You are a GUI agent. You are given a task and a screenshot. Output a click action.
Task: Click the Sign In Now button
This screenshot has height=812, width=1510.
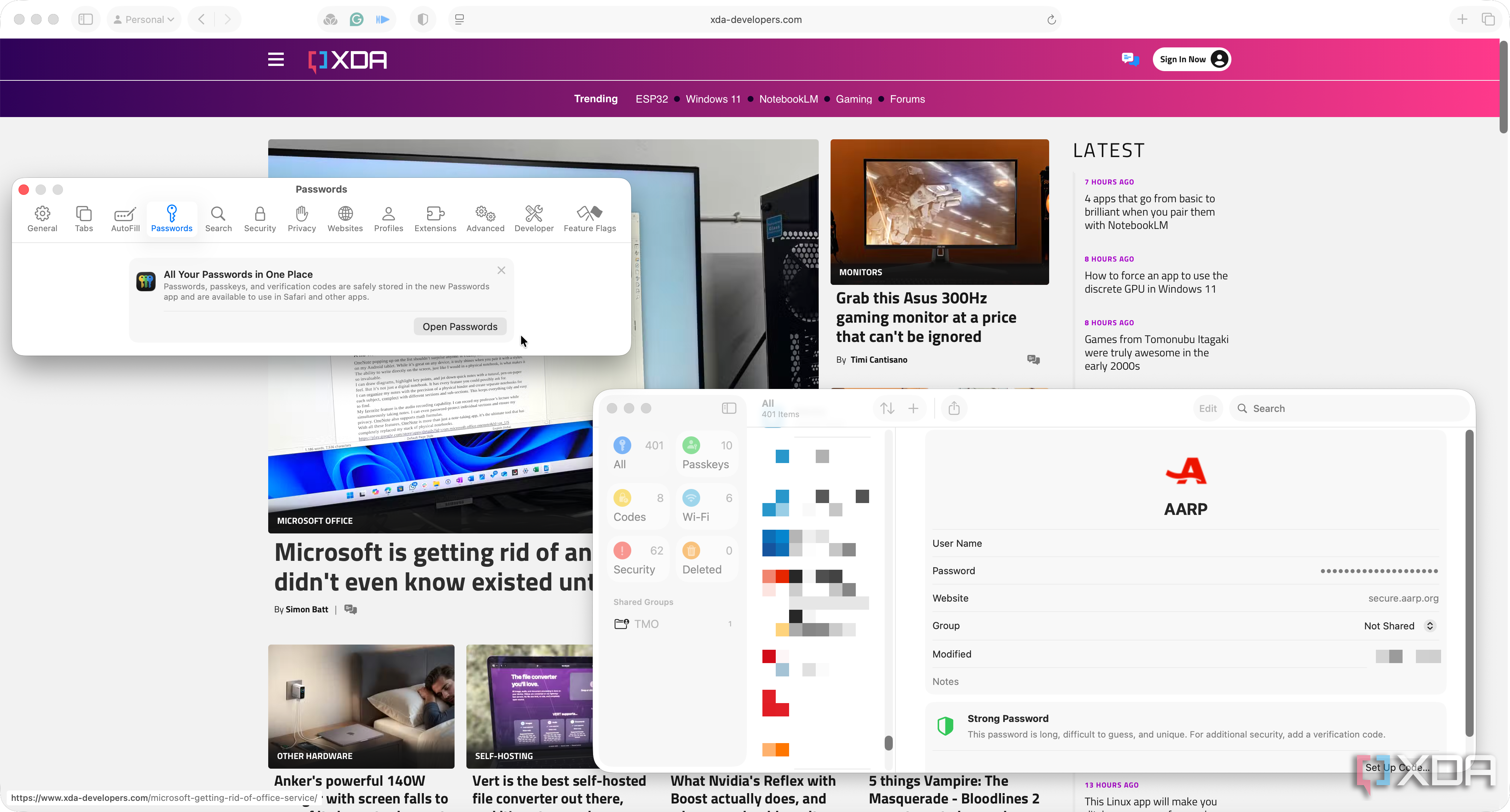point(1191,59)
